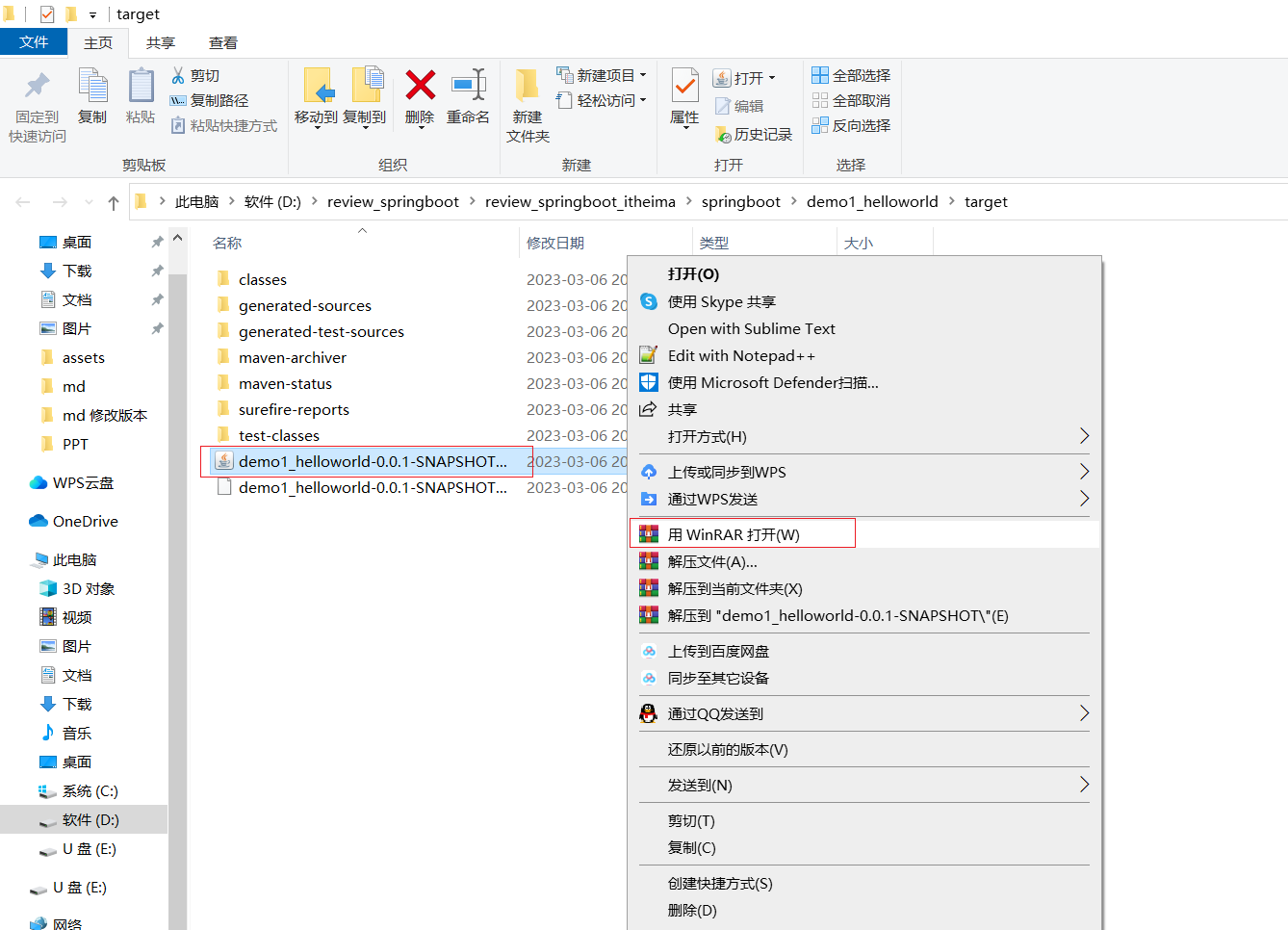Click the Properties icon in ribbon
Image resolution: width=1288 pixels, height=930 pixels.
click(684, 87)
